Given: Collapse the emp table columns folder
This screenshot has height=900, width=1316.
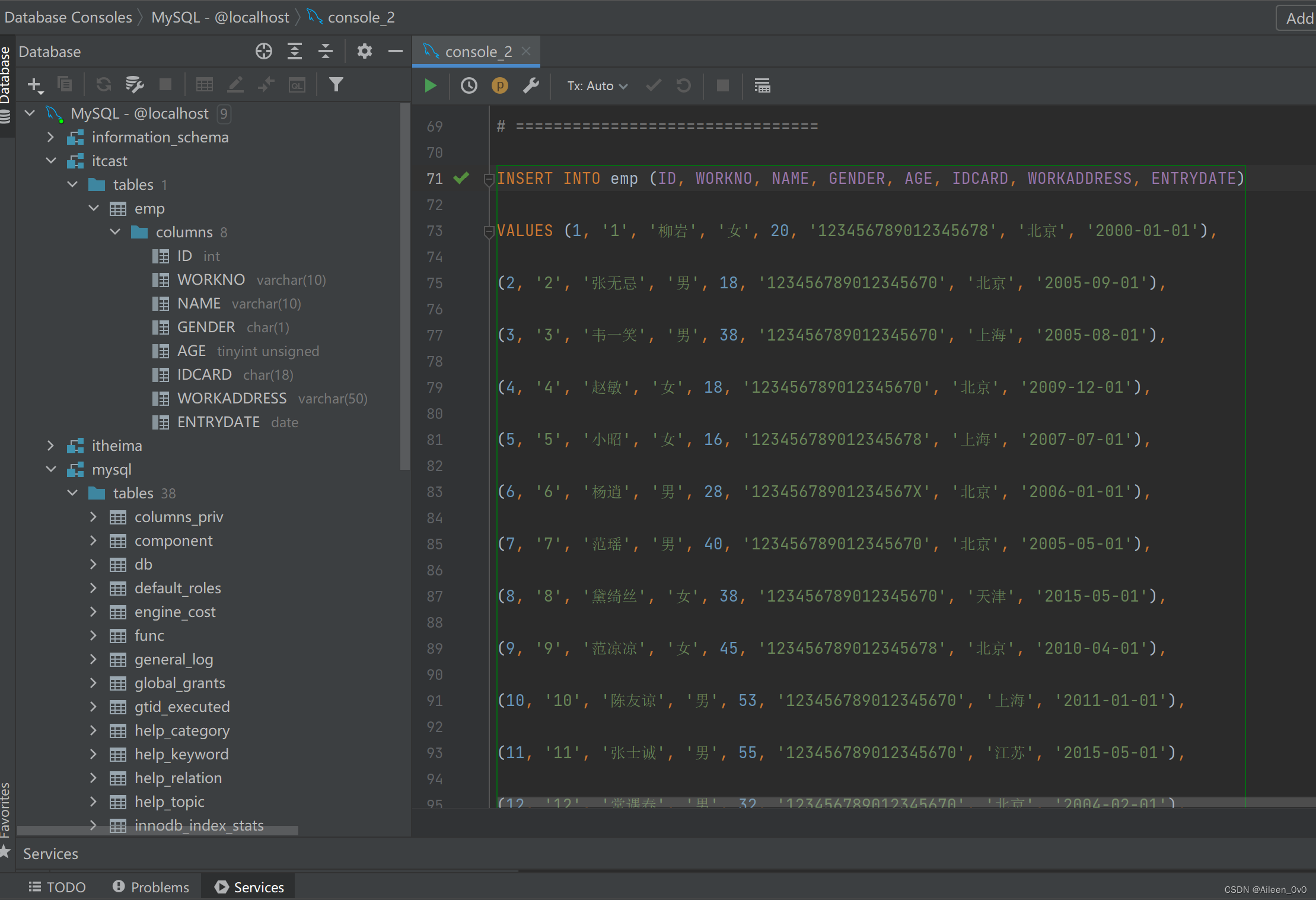Looking at the screenshot, I should [115, 232].
